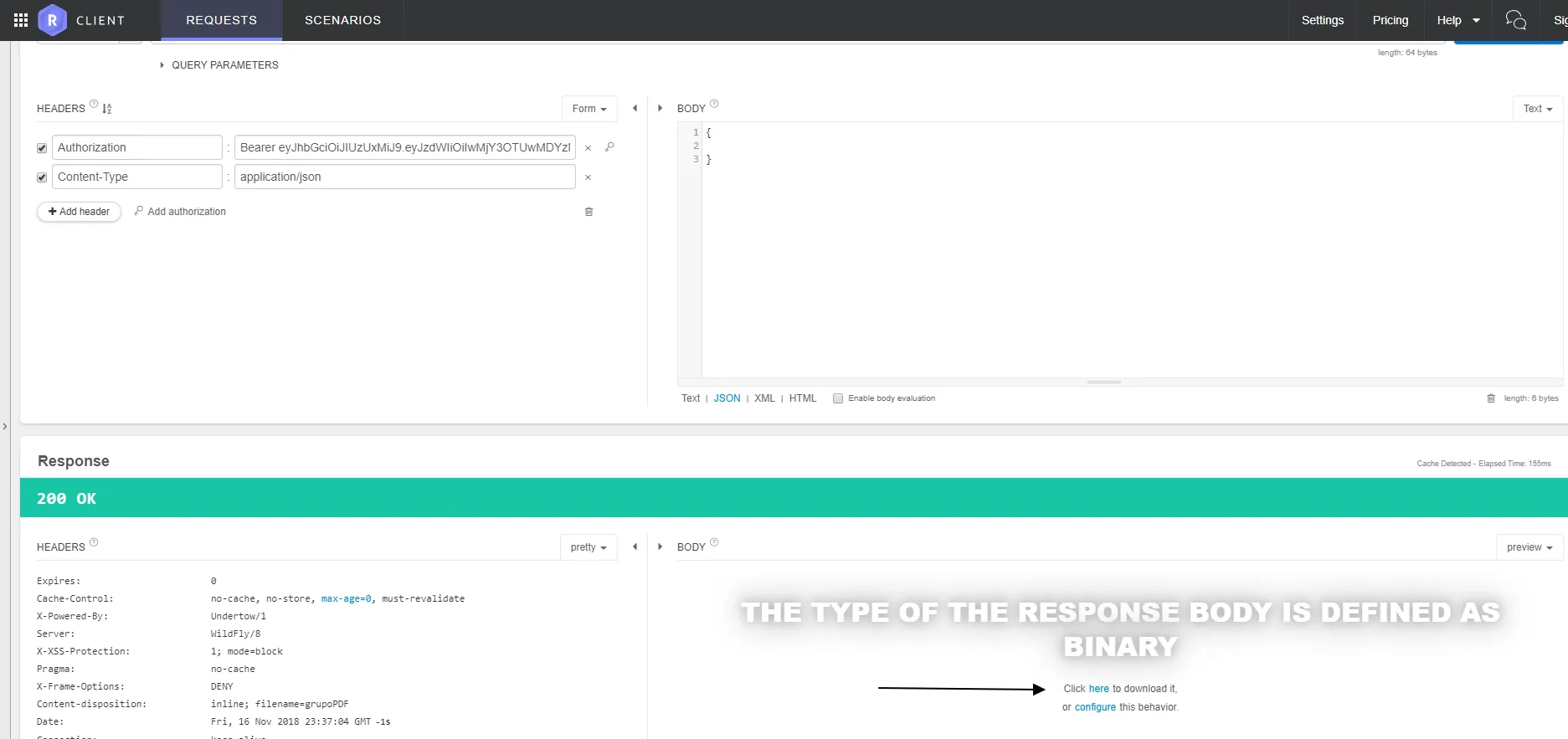The height and width of the screenshot is (739, 1568).
Task: Collapse the request headers panel
Action: tap(635, 108)
